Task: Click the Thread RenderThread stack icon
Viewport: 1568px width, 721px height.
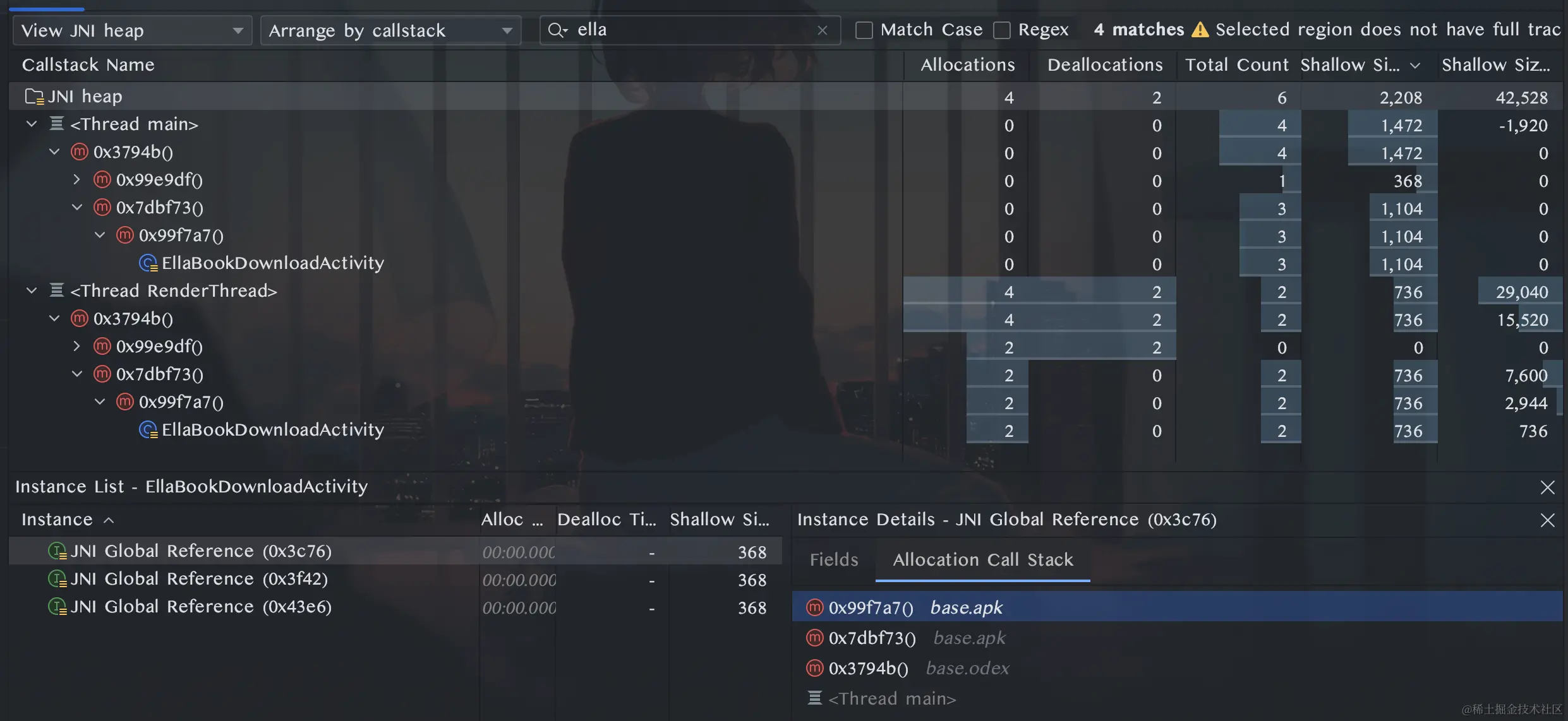Action: point(57,290)
